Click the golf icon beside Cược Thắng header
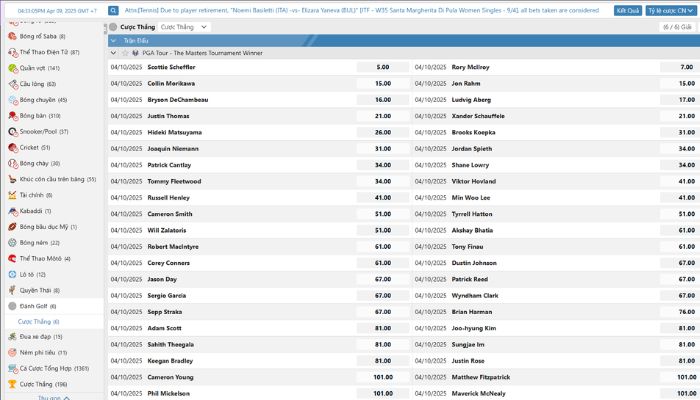The width and height of the screenshot is (700, 400). click(x=113, y=27)
